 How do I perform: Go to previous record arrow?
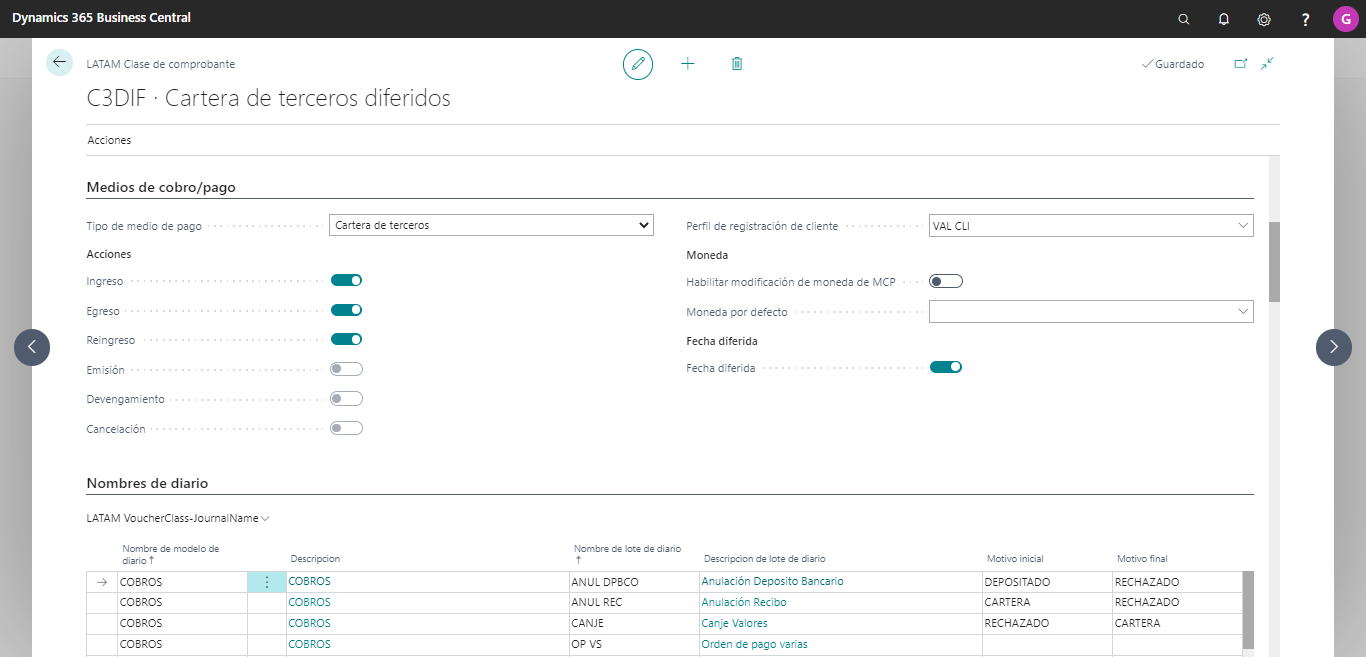tap(32, 347)
